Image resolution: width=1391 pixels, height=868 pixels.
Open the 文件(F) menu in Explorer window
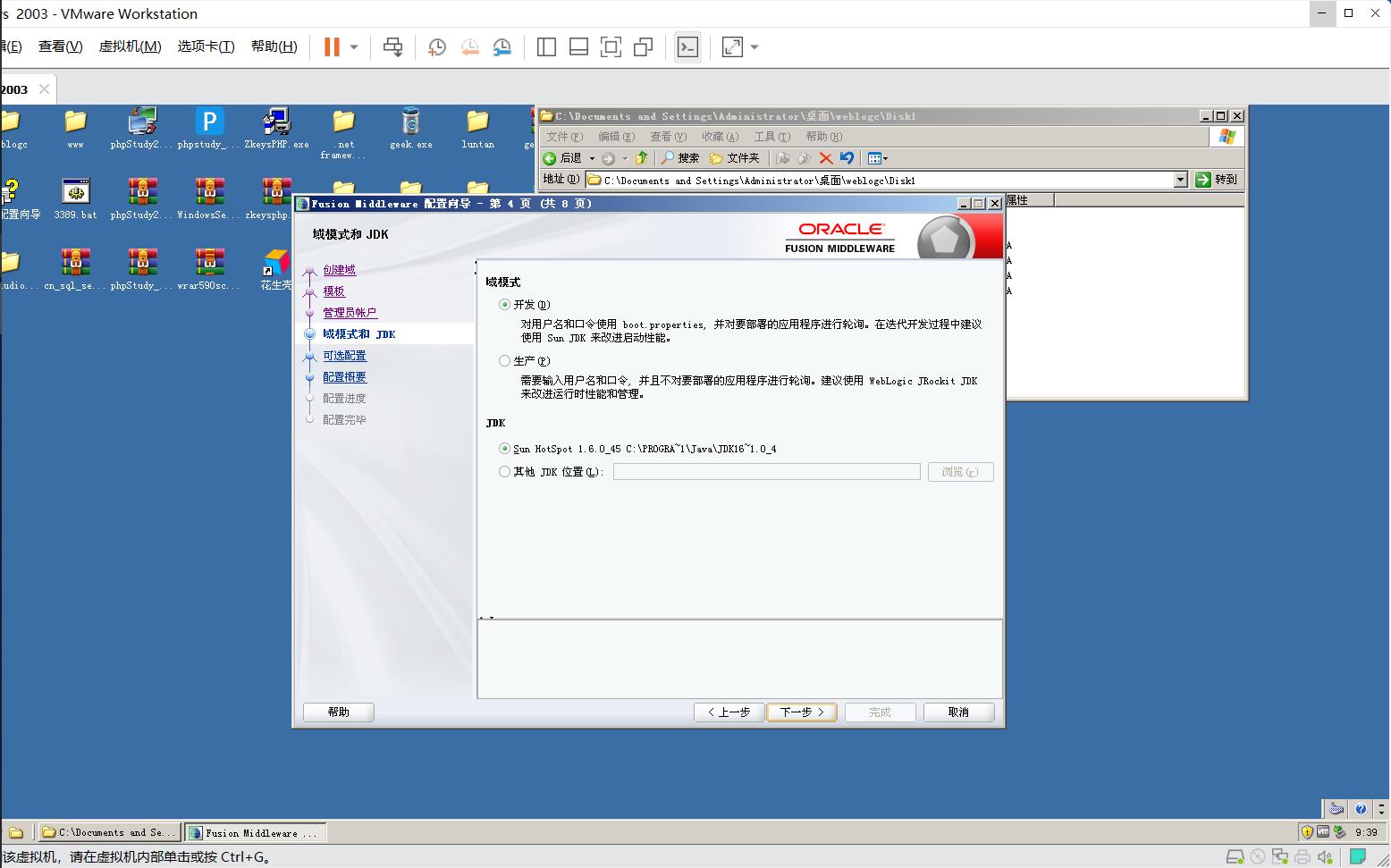(x=564, y=137)
